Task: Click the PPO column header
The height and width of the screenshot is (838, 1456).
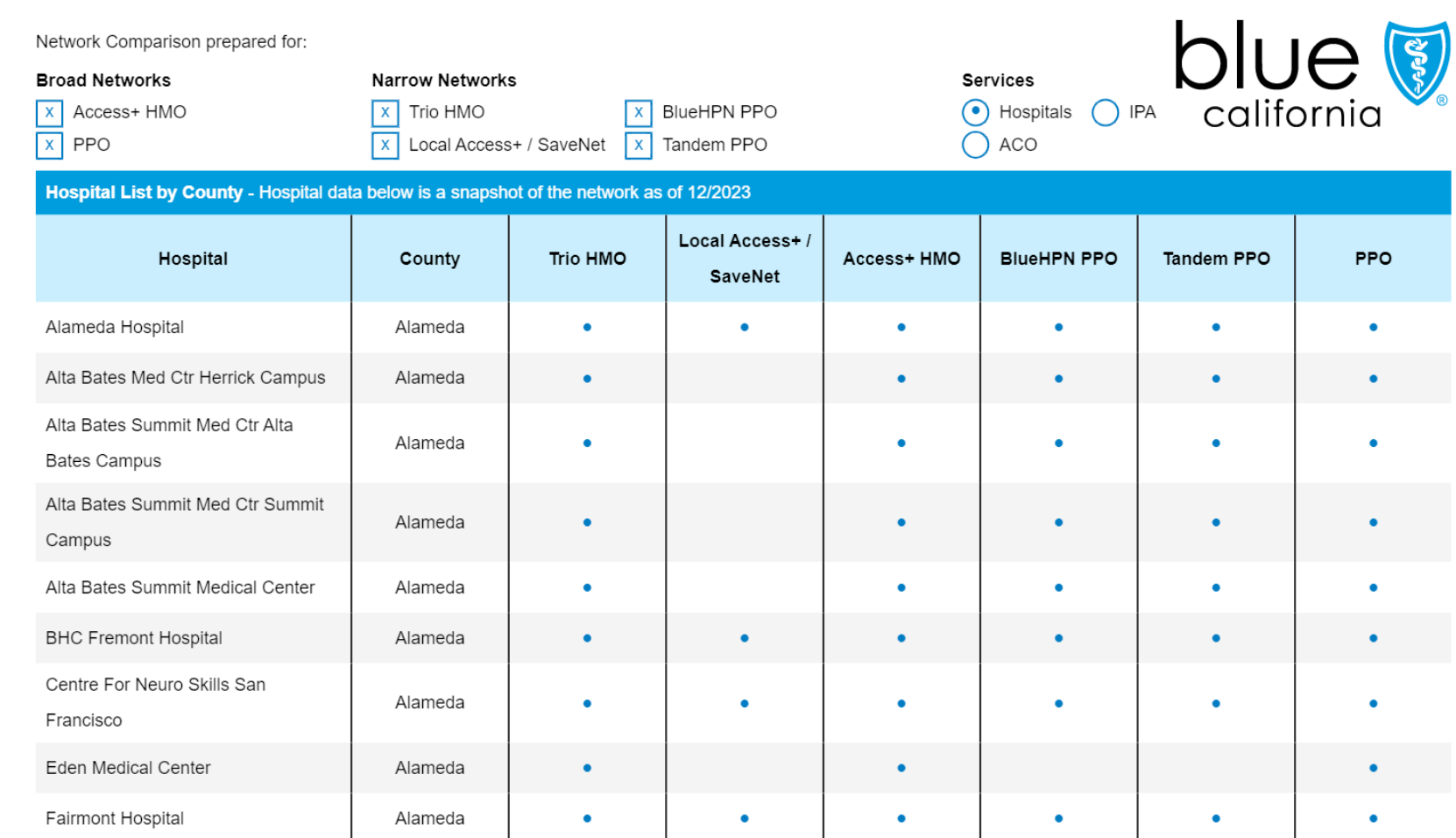Action: coord(1373,259)
